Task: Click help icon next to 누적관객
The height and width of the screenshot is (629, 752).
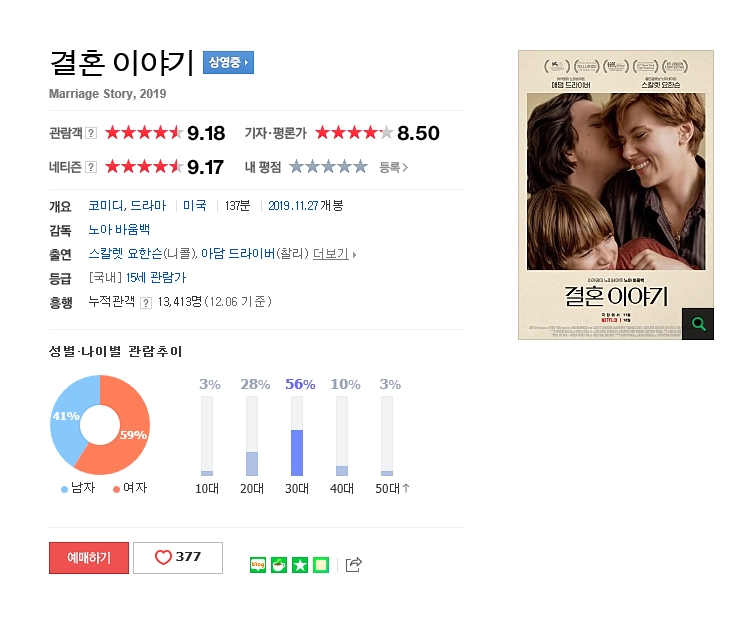Action: [146, 303]
